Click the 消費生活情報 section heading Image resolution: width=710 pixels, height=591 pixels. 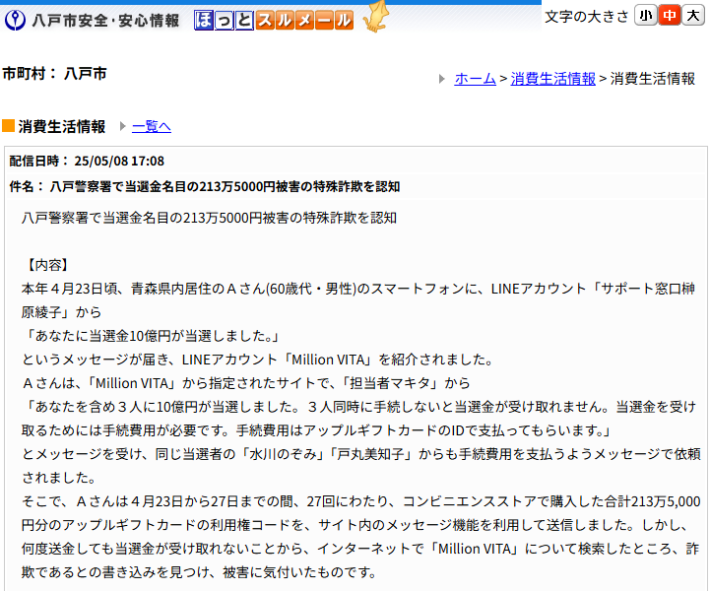[x=62, y=126]
